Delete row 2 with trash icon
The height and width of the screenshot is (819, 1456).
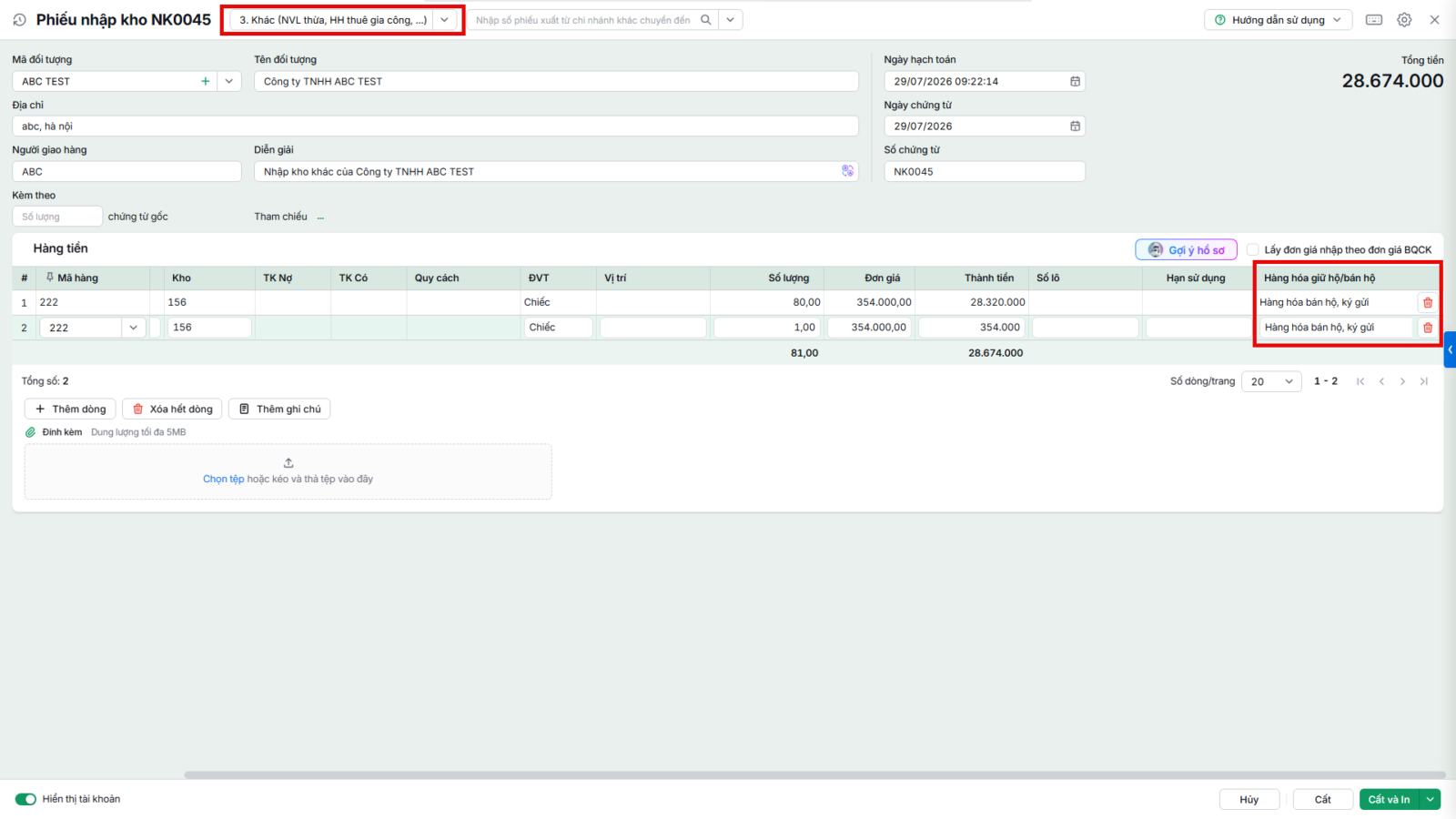(x=1427, y=328)
